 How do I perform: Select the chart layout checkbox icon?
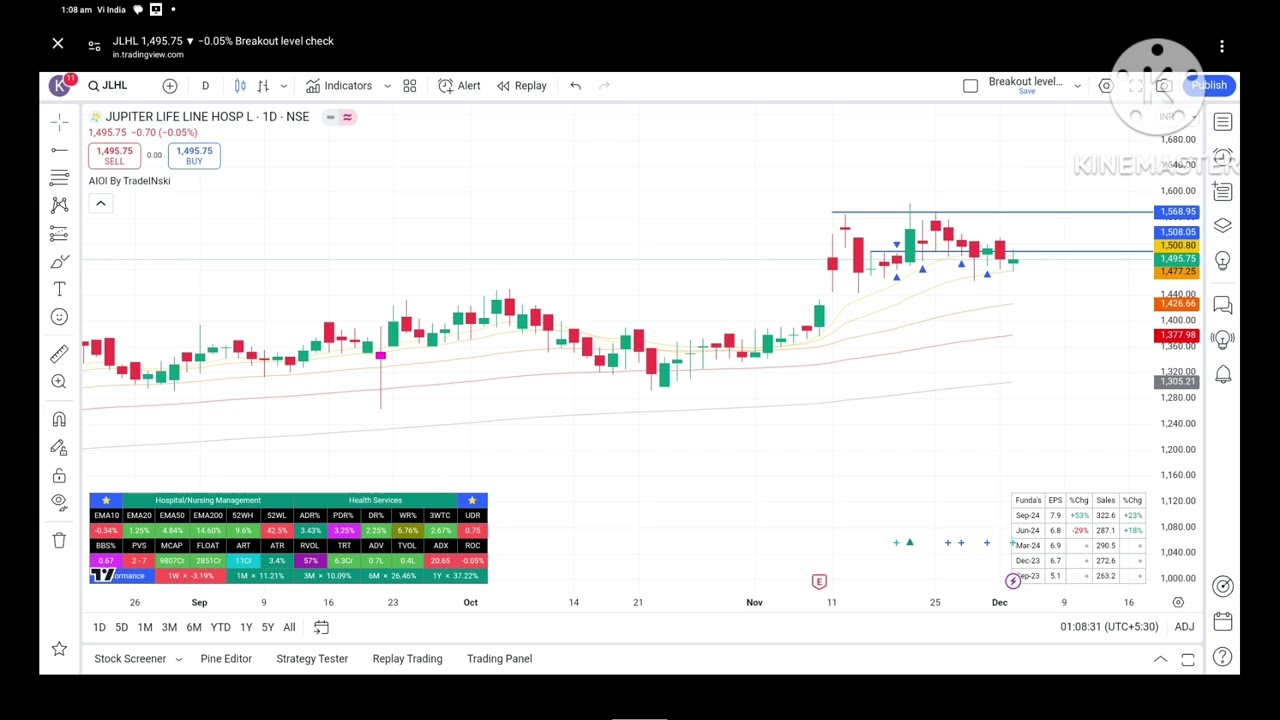(x=970, y=86)
